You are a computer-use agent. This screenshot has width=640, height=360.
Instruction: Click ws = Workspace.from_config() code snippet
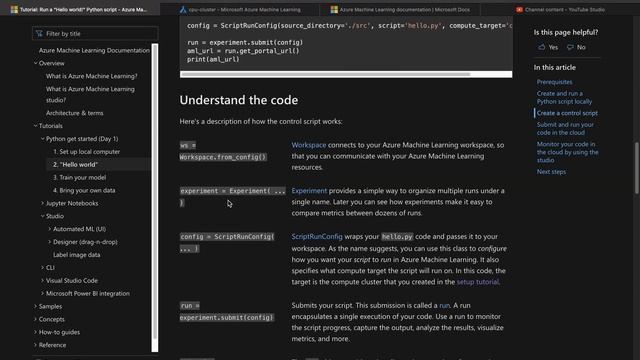pyautogui.click(x=223, y=151)
